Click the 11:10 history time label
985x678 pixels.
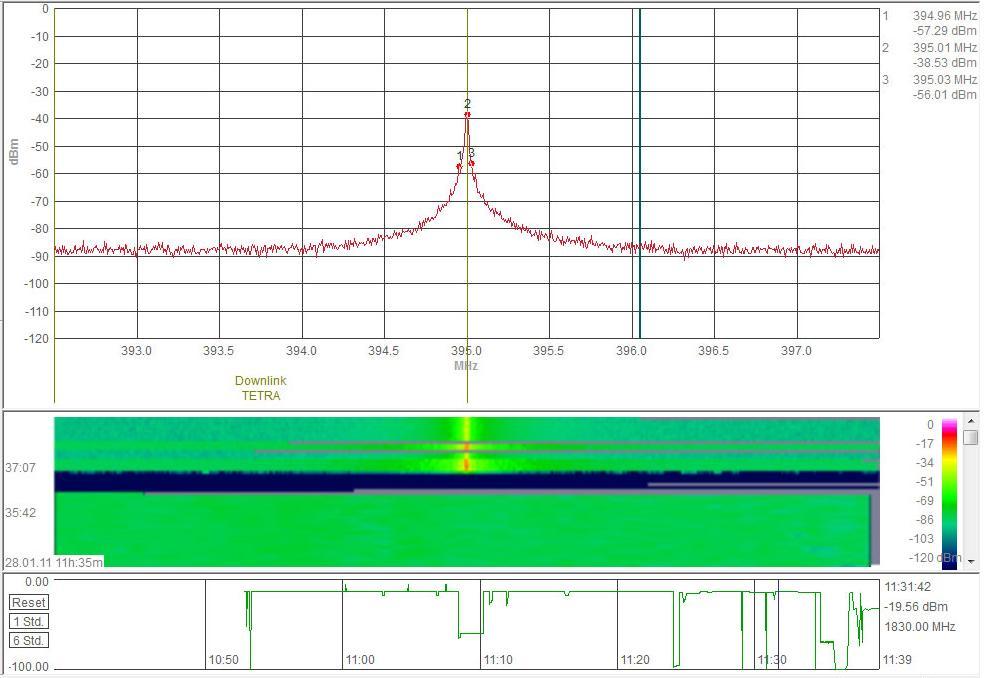498,660
